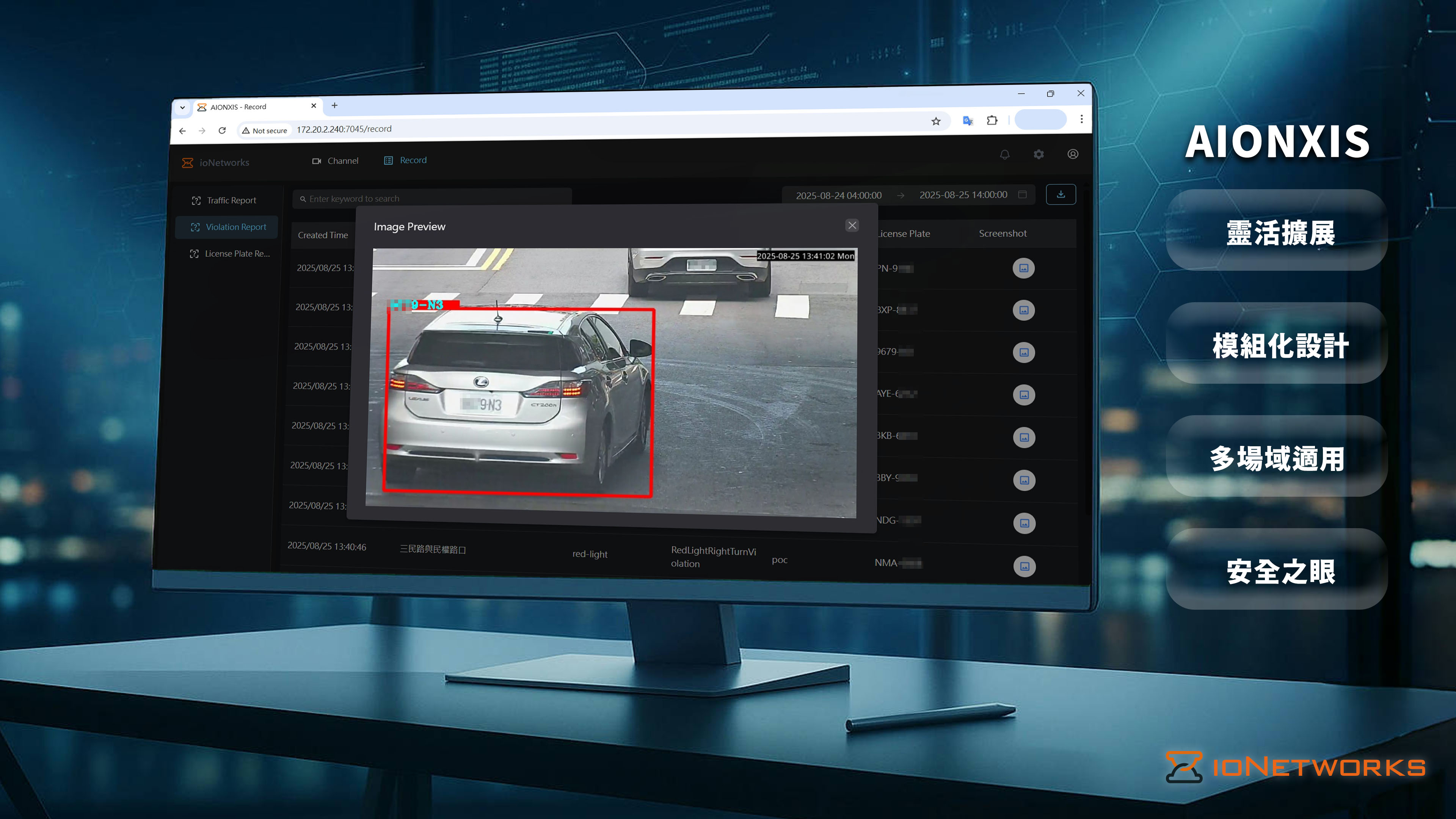Click the download export button
Screen dimensions: 1456x819
click(x=1061, y=195)
